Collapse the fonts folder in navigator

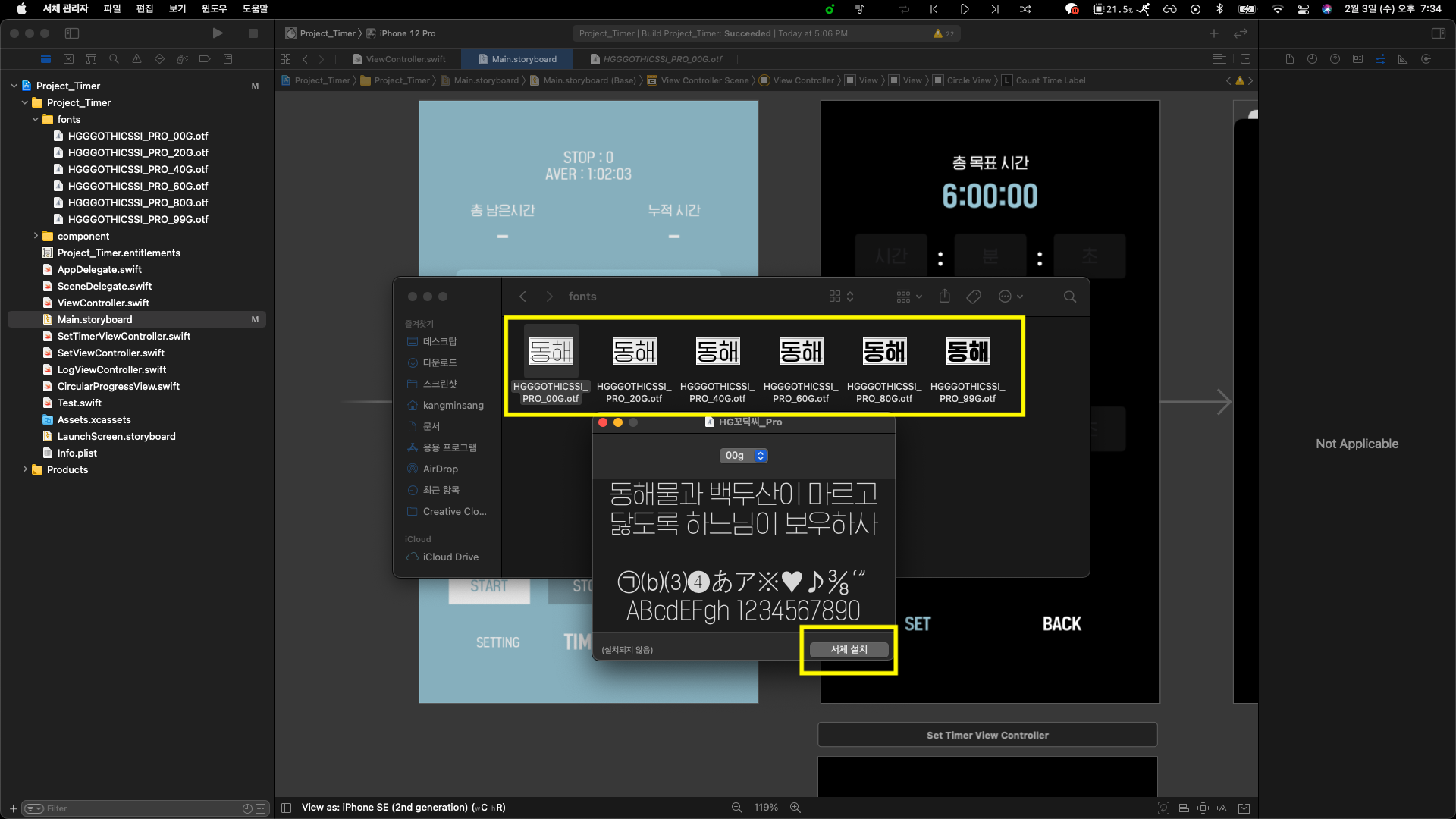35,119
